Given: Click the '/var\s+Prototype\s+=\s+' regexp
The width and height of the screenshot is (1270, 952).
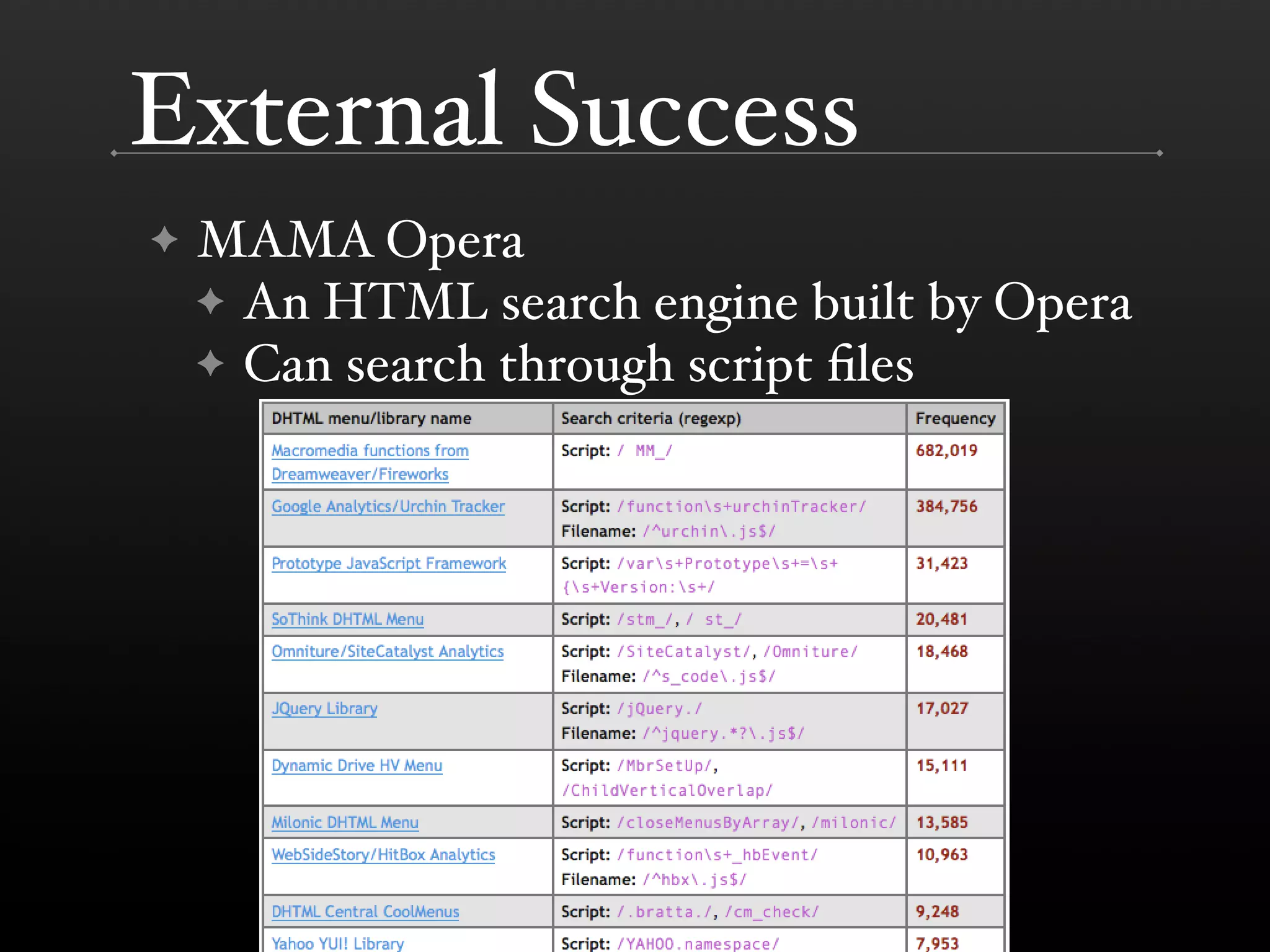Looking at the screenshot, I should click(727, 563).
